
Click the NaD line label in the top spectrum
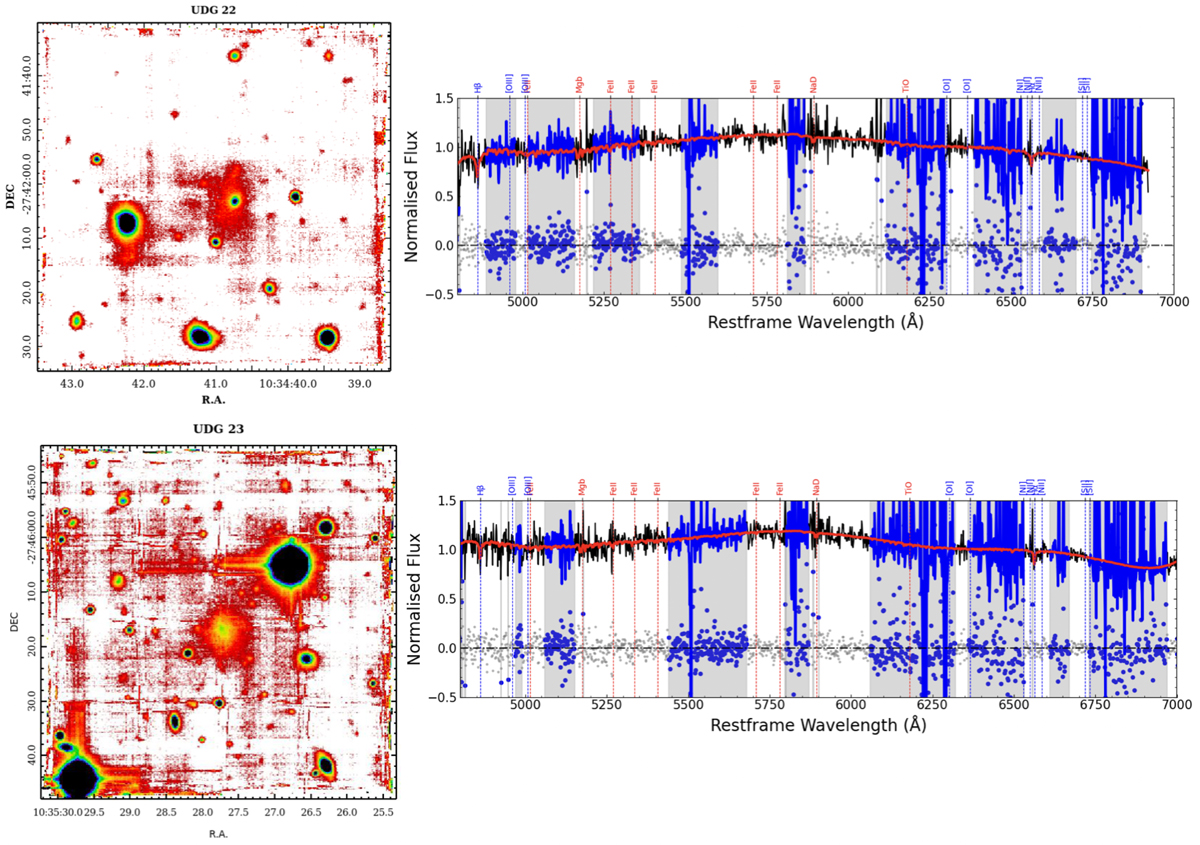click(x=813, y=86)
